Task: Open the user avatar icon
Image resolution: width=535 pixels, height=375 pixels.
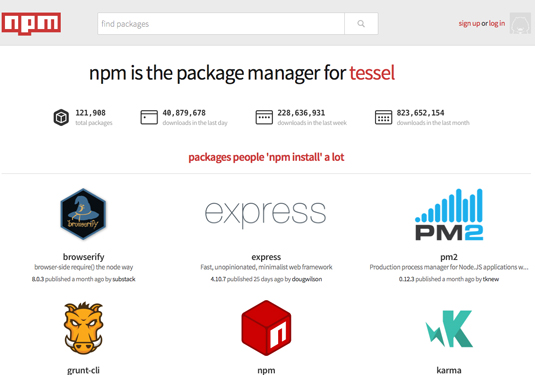Action: point(520,24)
